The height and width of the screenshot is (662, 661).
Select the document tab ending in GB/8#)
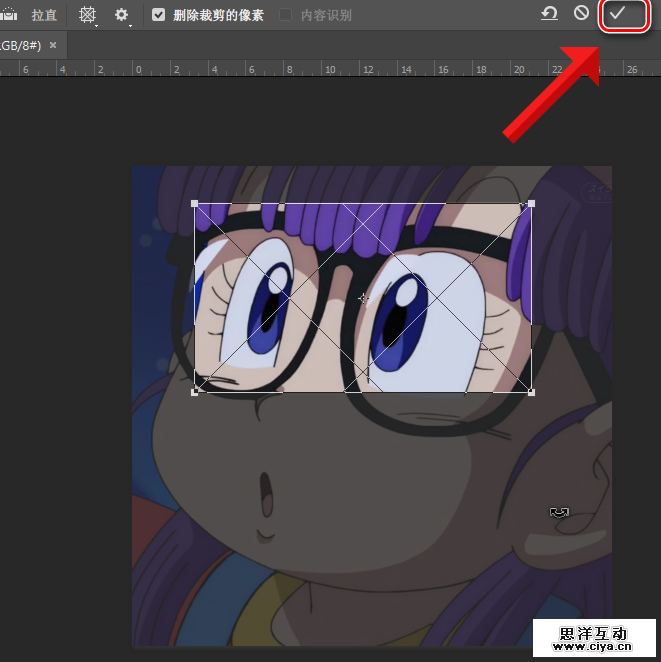[x=18, y=45]
